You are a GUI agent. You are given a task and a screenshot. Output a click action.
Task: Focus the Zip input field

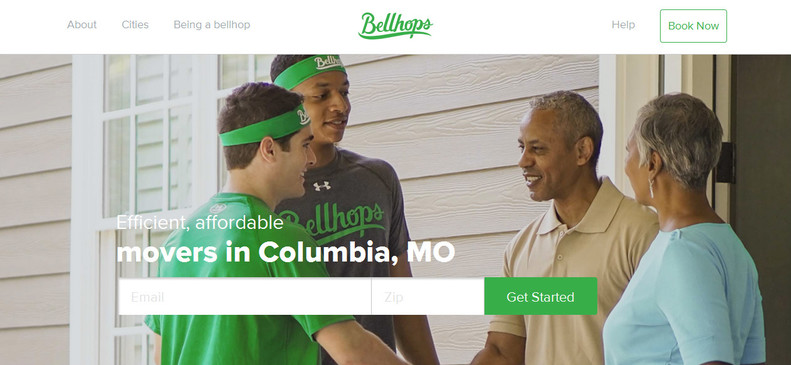click(428, 296)
